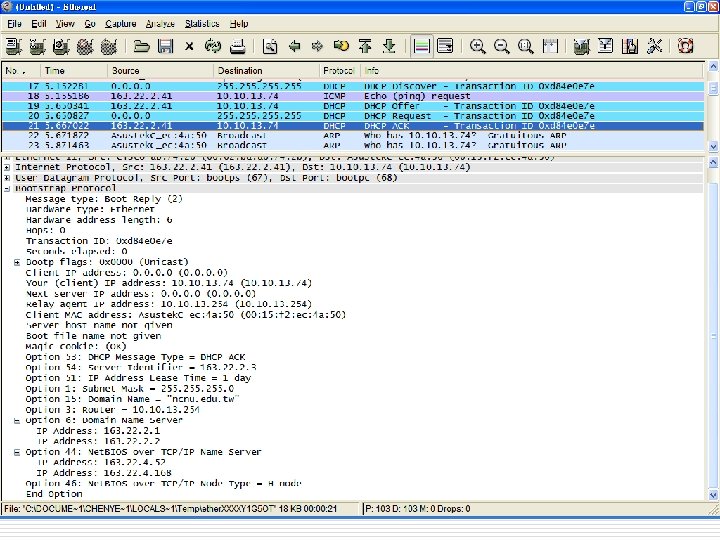Find a packet toolbar icon
This screenshot has width=720, height=540.
270,46
